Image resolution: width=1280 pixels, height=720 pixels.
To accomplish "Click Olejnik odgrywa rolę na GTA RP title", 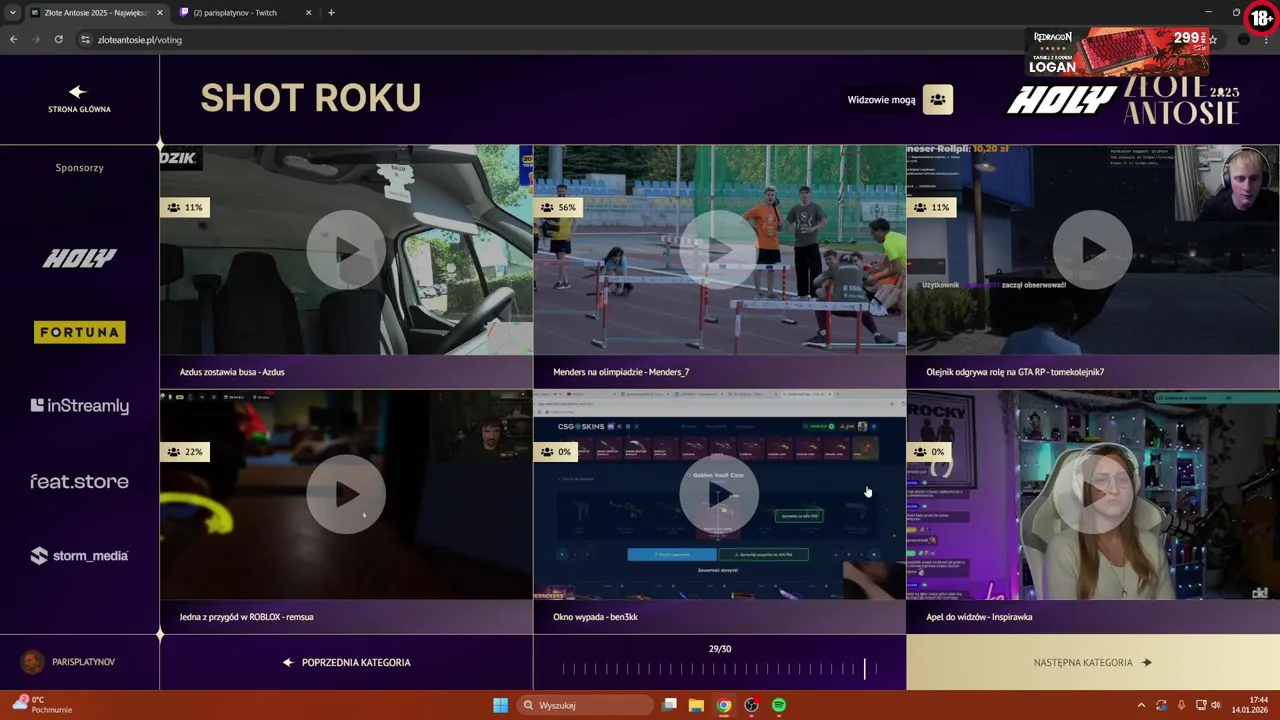I will click(1015, 372).
